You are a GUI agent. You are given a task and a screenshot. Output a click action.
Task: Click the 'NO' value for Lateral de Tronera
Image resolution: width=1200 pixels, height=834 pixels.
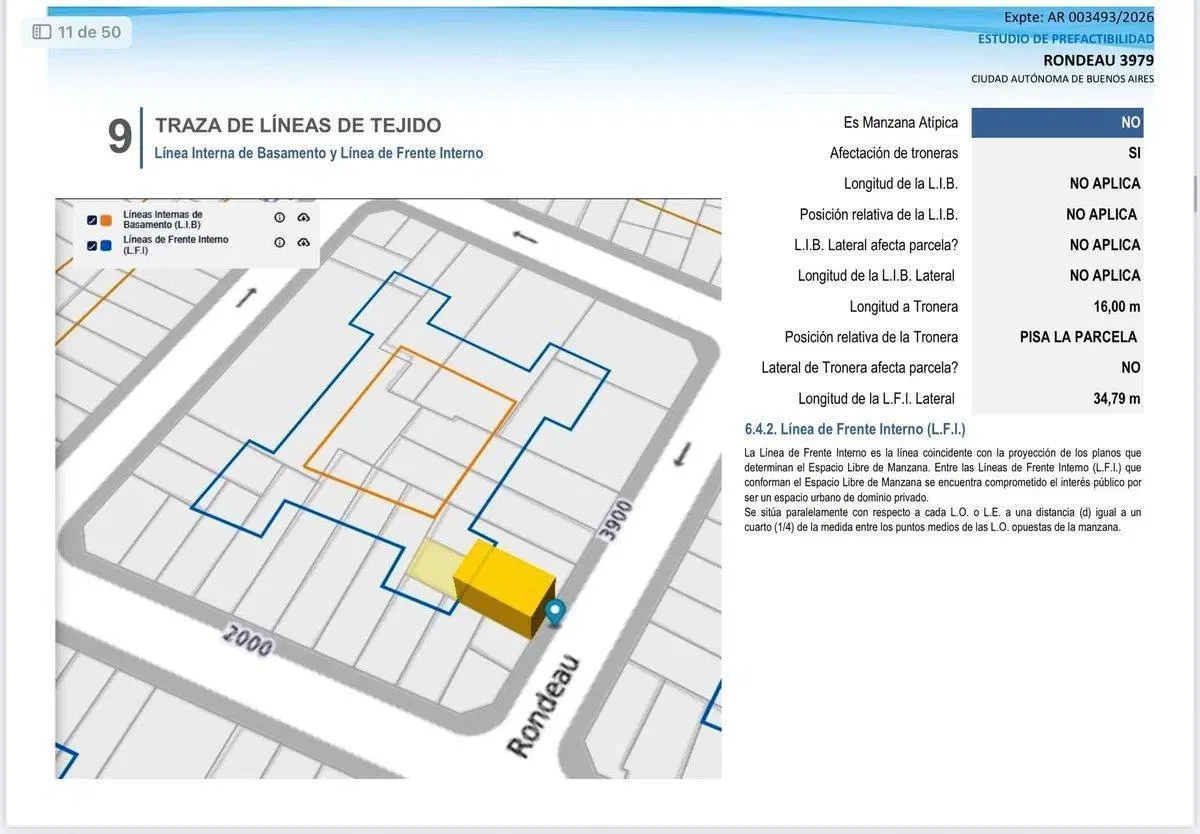click(1130, 368)
